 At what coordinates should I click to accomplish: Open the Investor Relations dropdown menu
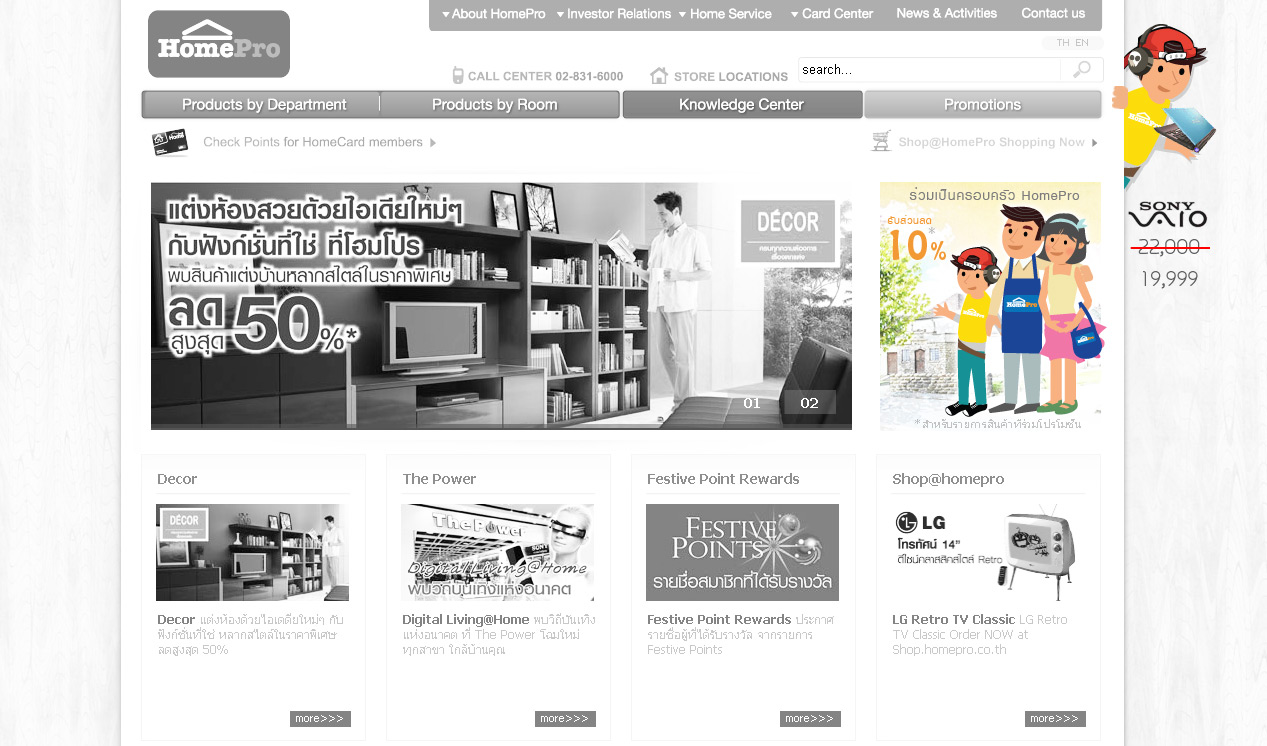pyautogui.click(x=614, y=14)
